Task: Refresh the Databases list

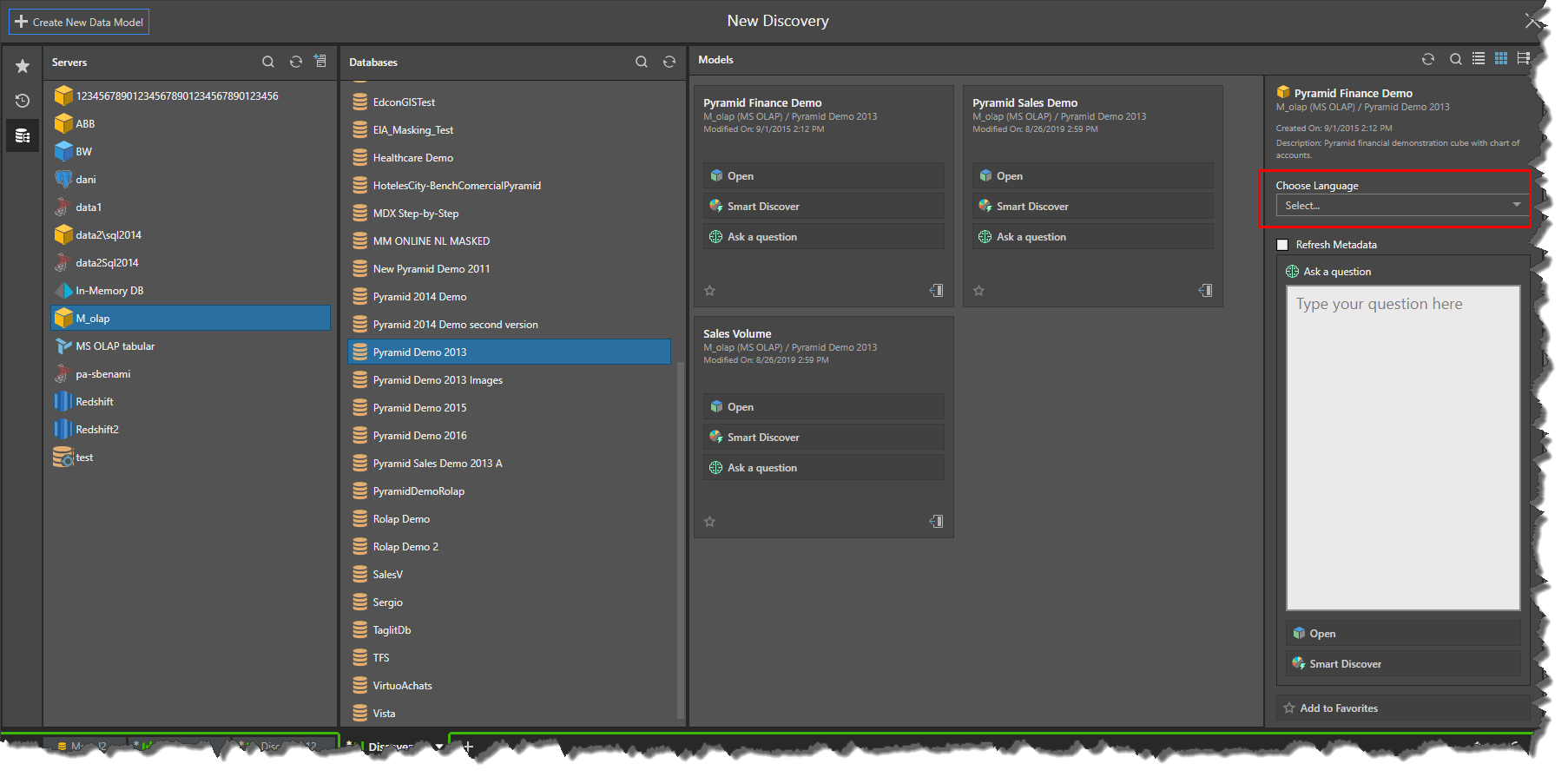Action: tap(669, 62)
